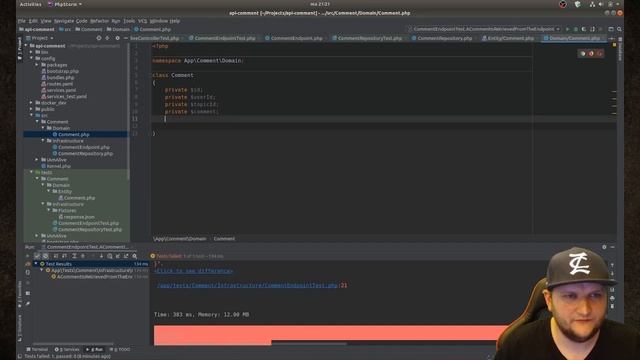Minimize the Run tool window

pyautogui.click(x=612, y=247)
